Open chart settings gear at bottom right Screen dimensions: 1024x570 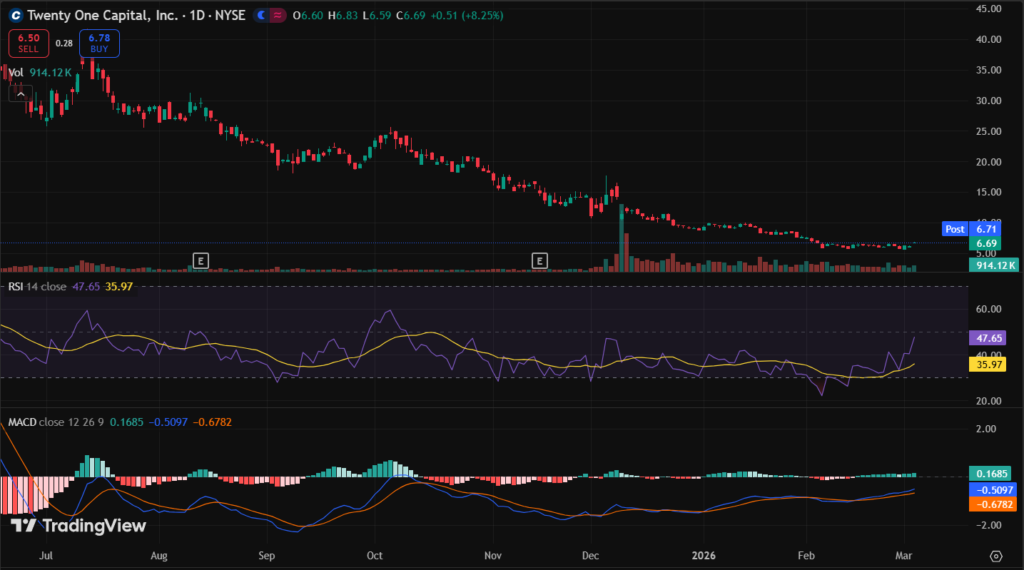click(996, 555)
